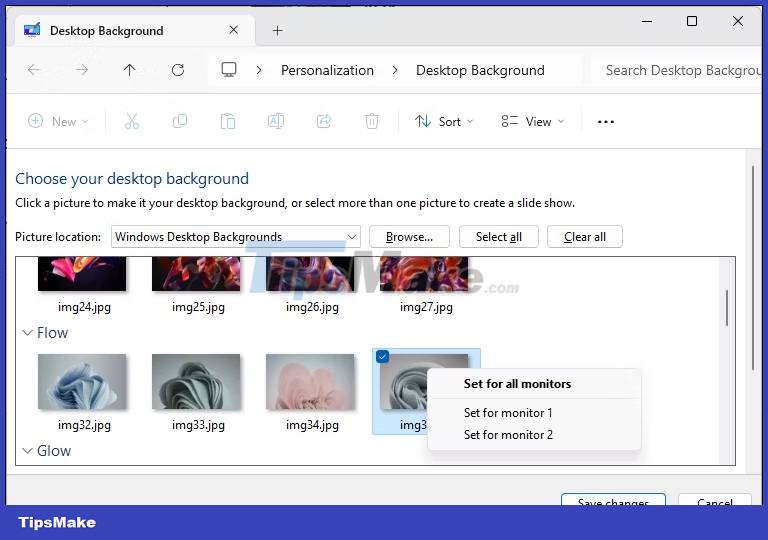This screenshot has width=768, height=540.
Task: Click Personalization in the breadcrumb
Action: pos(327,71)
